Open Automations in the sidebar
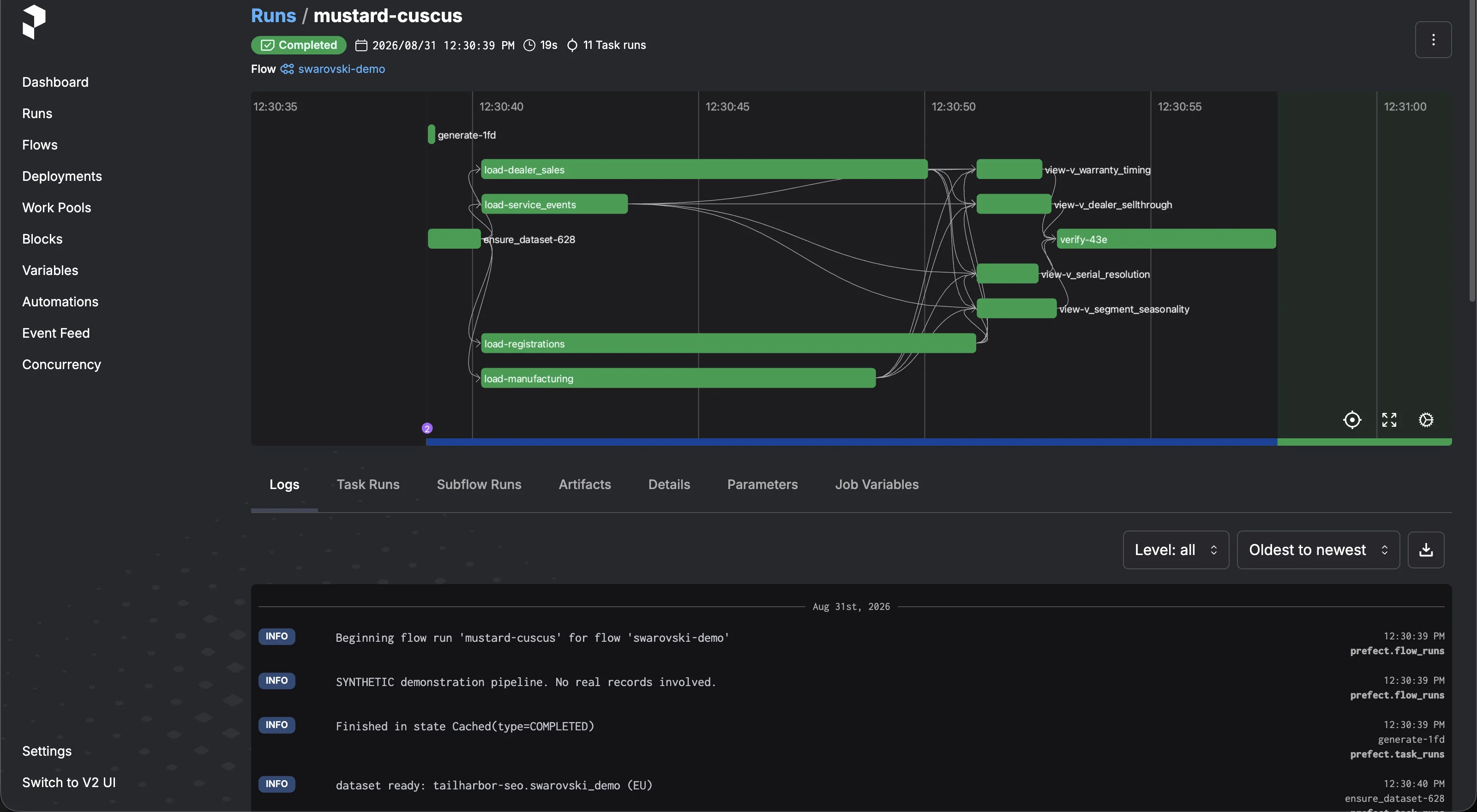This screenshot has height=812, width=1477. (60, 302)
